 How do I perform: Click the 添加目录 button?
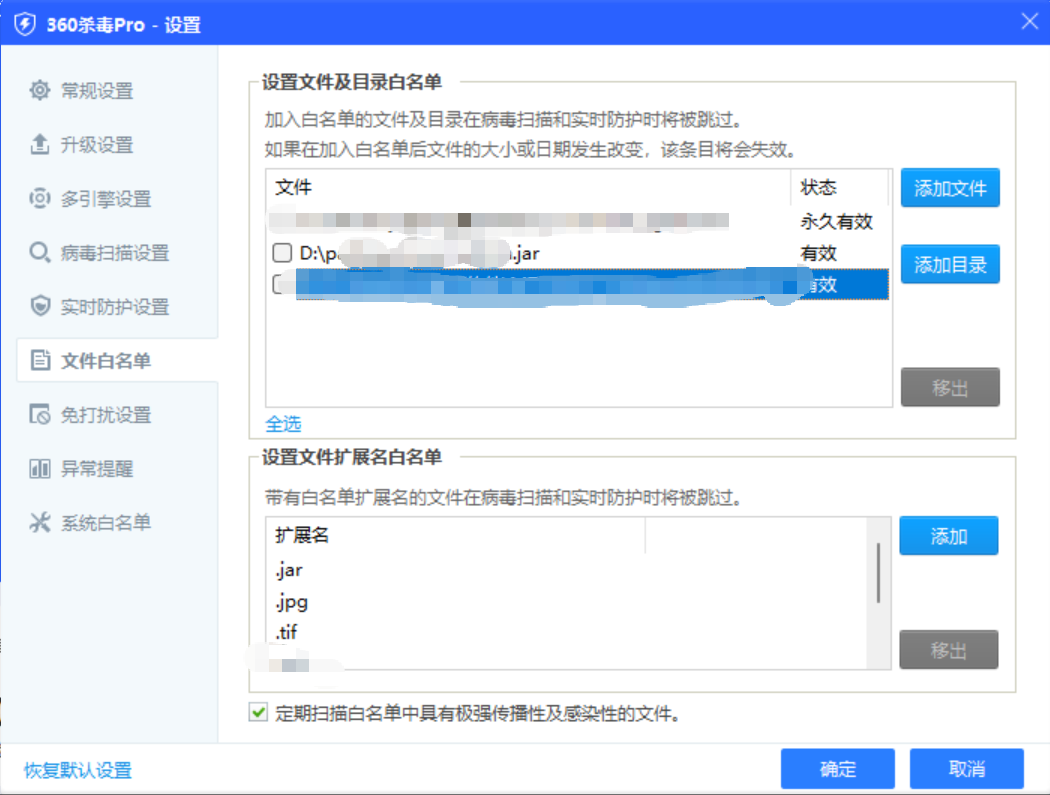click(x=950, y=265)
